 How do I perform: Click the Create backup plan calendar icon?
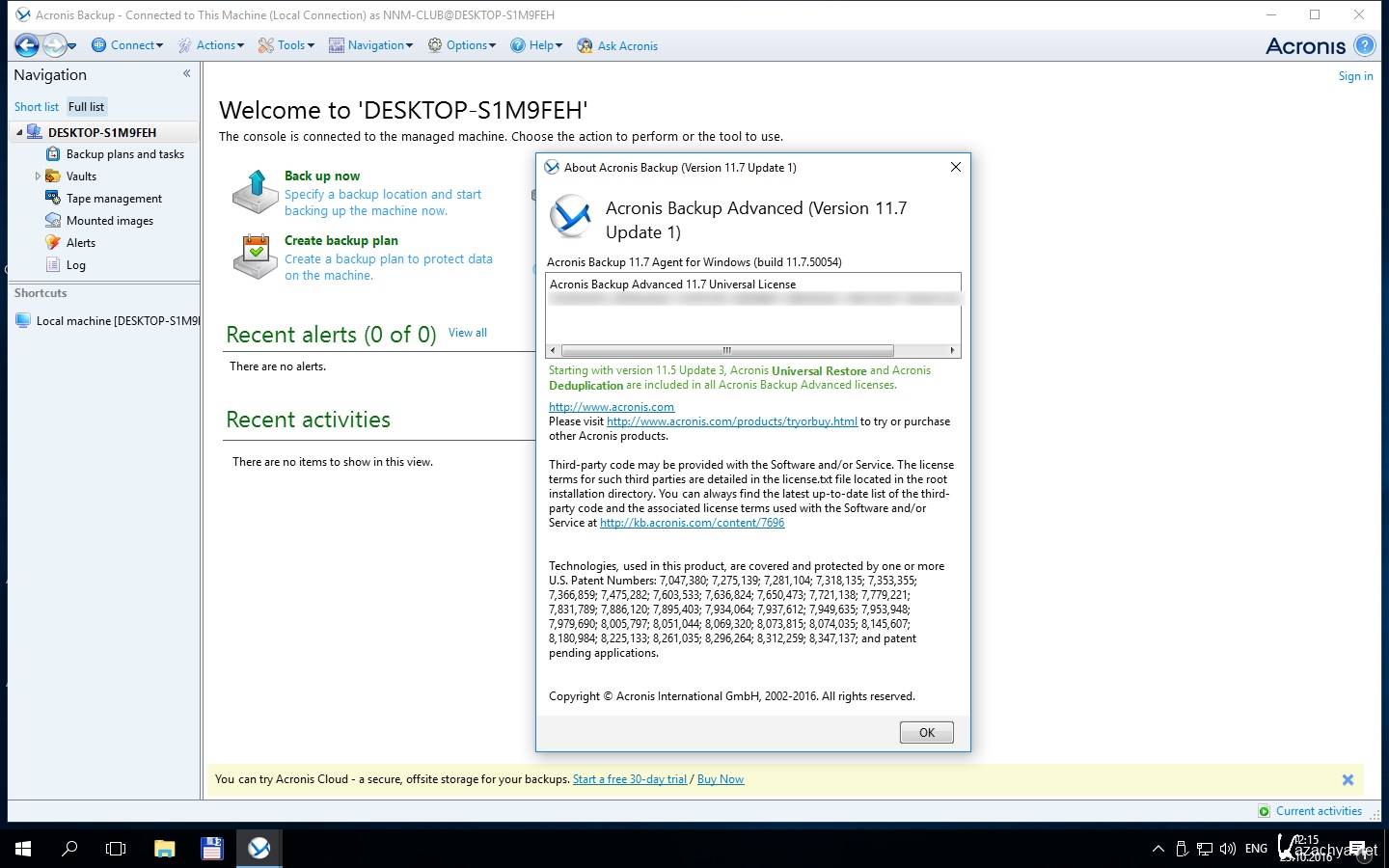255,257
